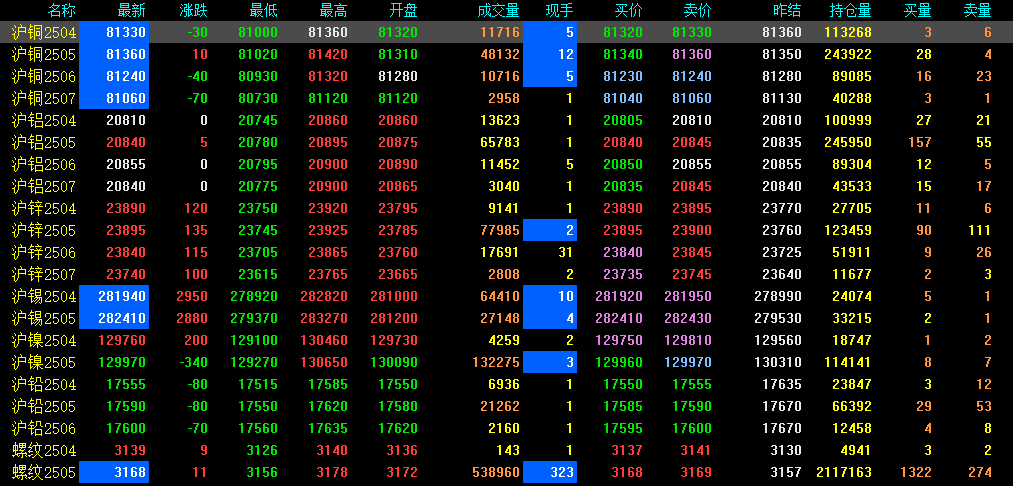Click highlighted latest price 282410

point(122,318)
